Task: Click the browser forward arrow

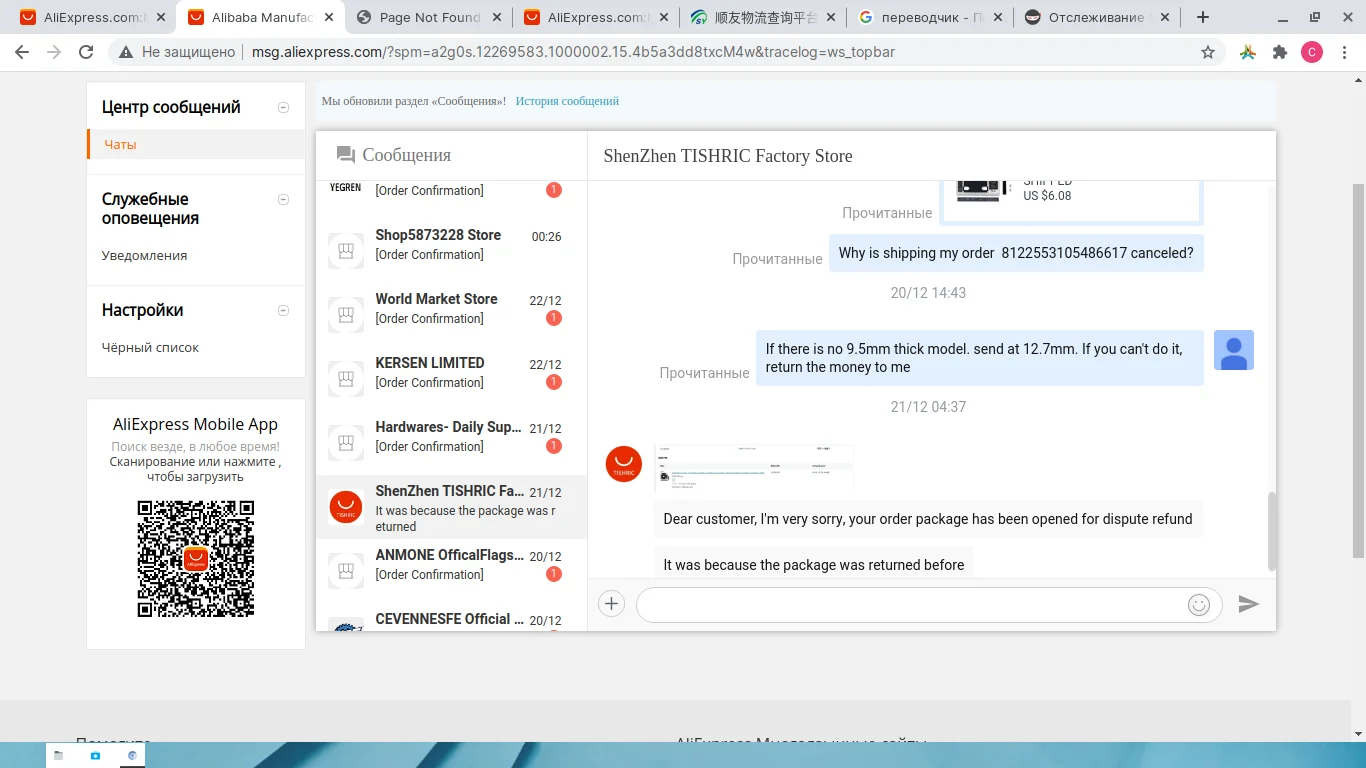Action: coord(54,52)
